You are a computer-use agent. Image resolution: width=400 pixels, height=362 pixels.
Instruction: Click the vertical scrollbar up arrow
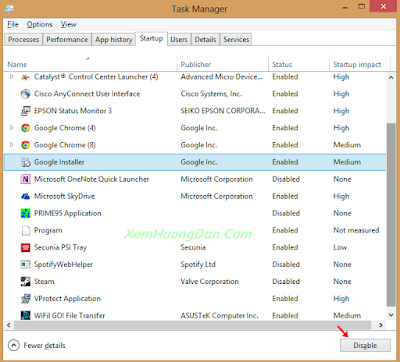[391, 78]
